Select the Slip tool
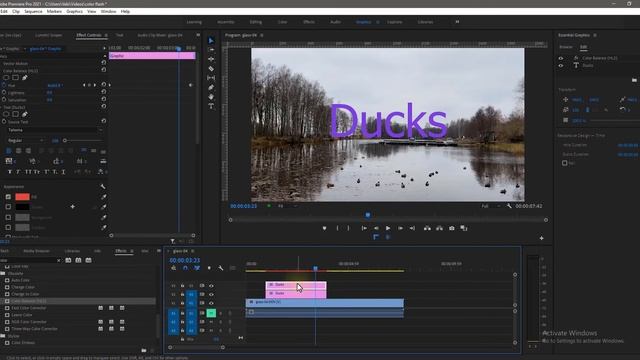640x360 pixels. click(x=211, y=78)
